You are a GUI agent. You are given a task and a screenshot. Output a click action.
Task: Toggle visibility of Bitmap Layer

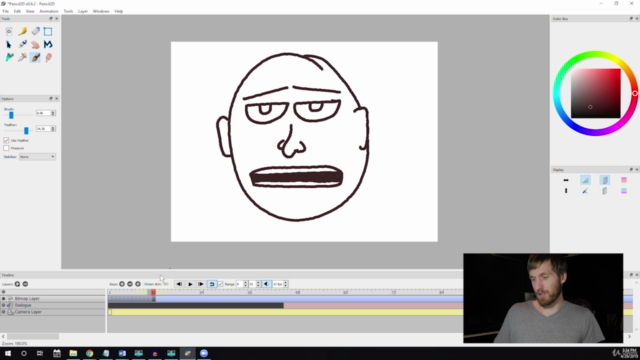click(x=3, y=299)
